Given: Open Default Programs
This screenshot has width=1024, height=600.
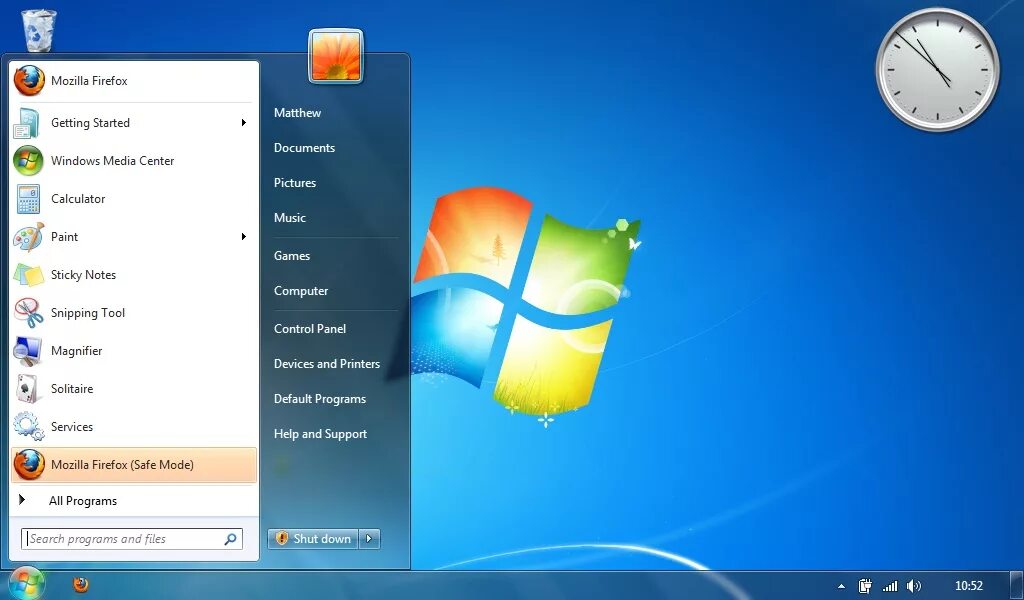Looking at the screenshot, I should point(319,399).
